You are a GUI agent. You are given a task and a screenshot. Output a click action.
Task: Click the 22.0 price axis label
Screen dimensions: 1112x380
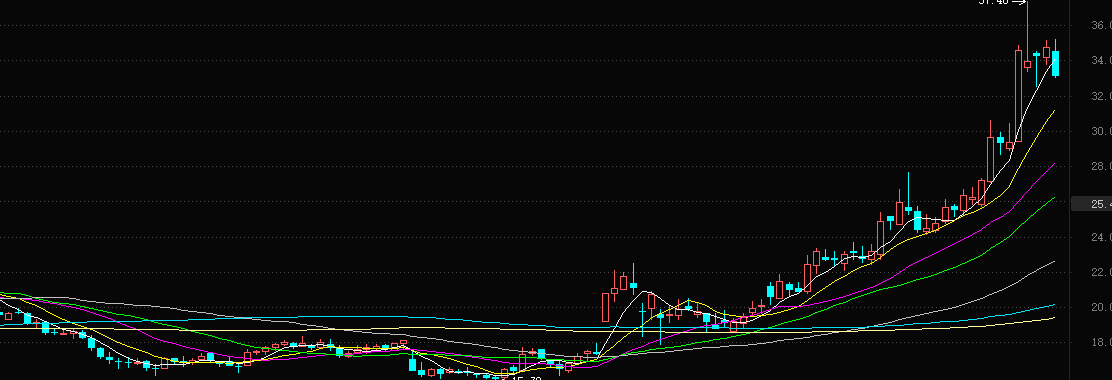tap(1101, 272)
